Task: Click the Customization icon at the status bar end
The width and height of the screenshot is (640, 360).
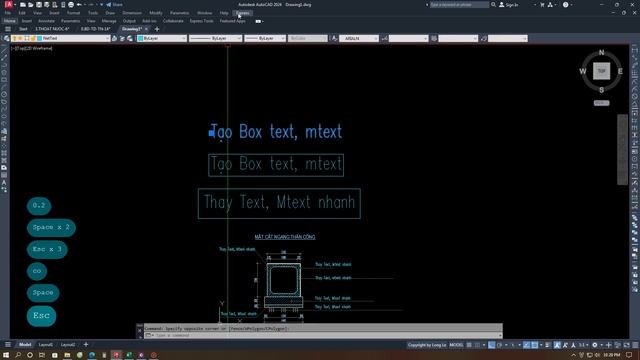Action: click(x=635, y=345)
